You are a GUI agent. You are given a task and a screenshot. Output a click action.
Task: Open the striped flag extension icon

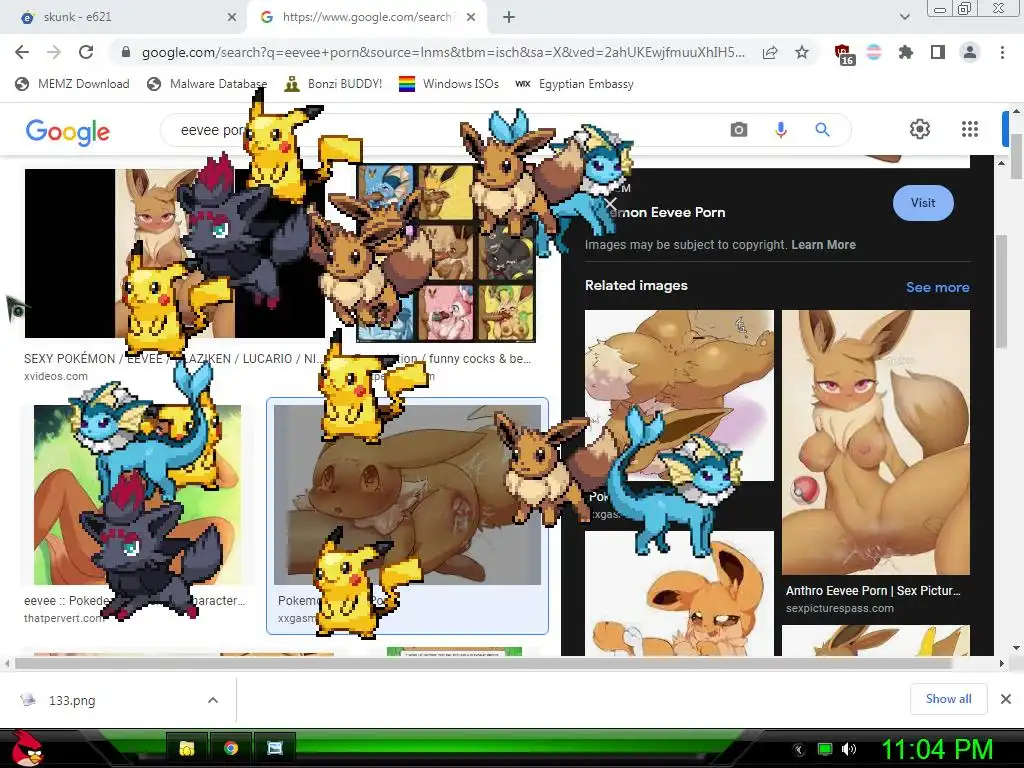click(x=874, y=52)
